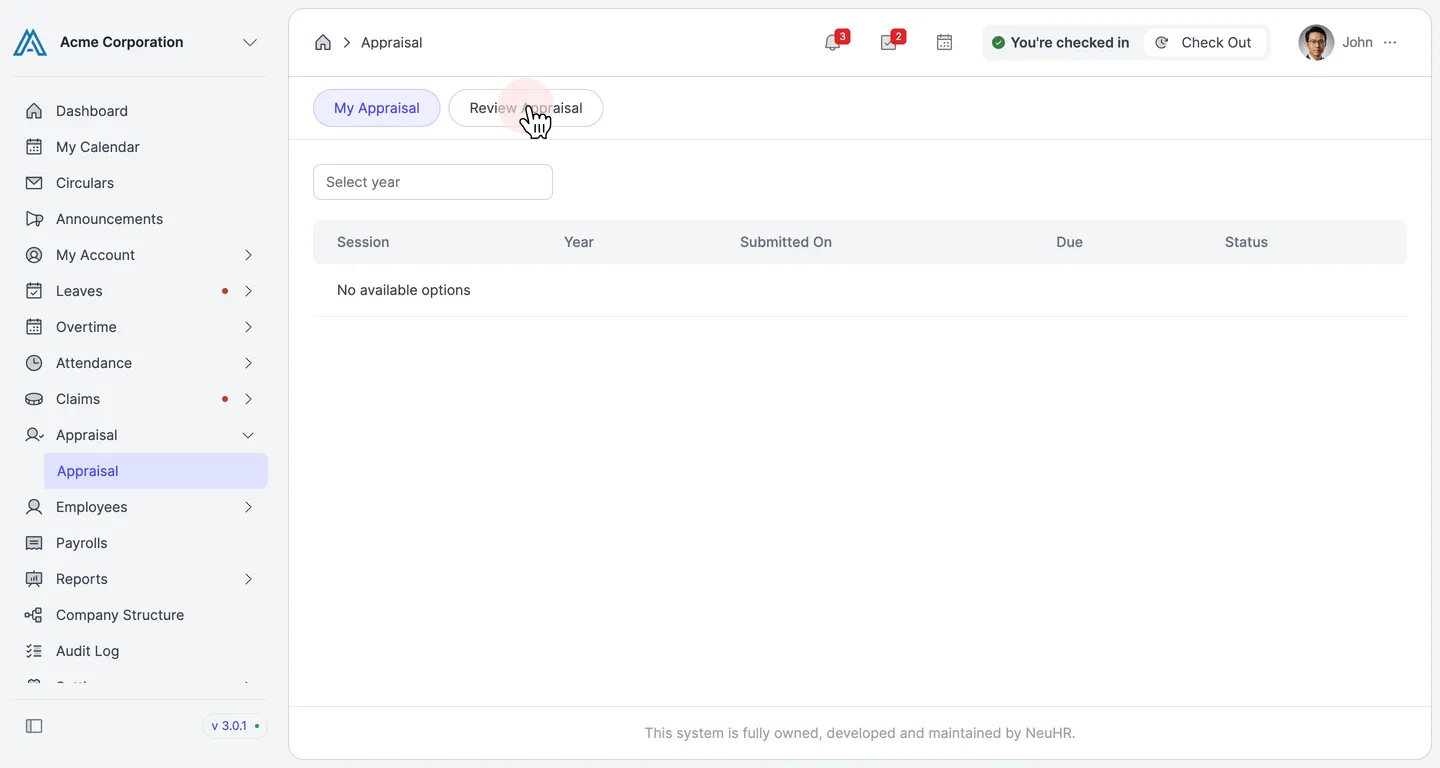Viewport: 1440px width, 768px height.
Task: Expand the Attendance submenu chevron
Action: click(248, 363)
